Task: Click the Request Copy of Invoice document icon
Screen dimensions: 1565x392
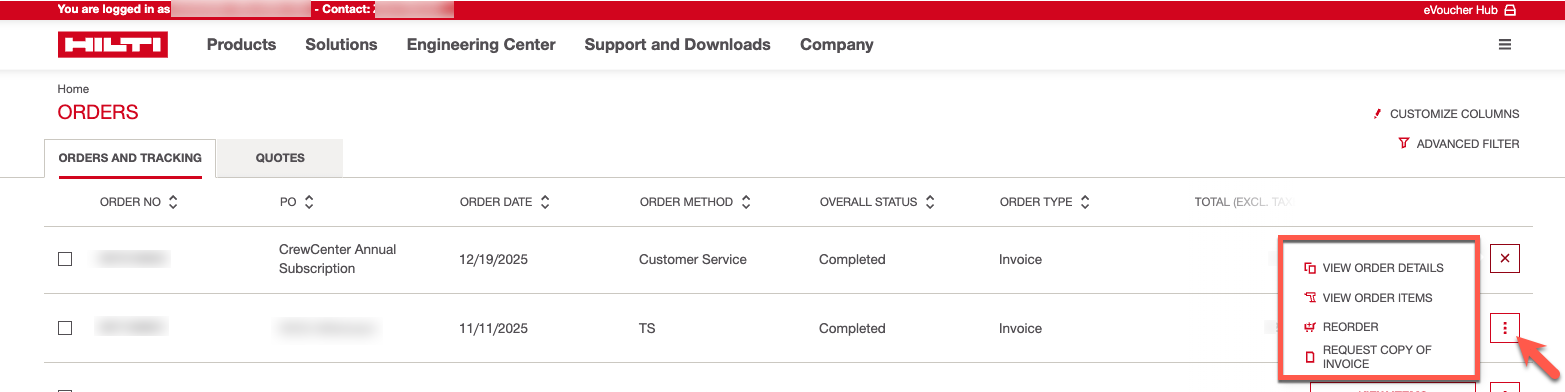Action: 1310,357
